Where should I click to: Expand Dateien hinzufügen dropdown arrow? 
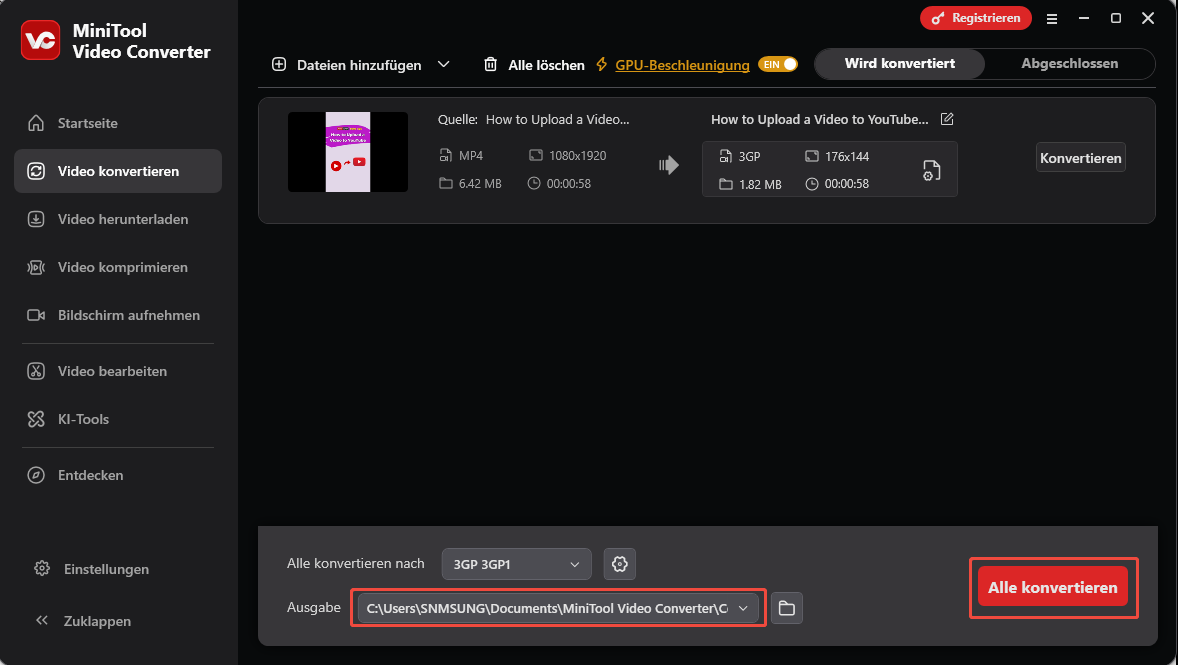[x=444, y=65]
